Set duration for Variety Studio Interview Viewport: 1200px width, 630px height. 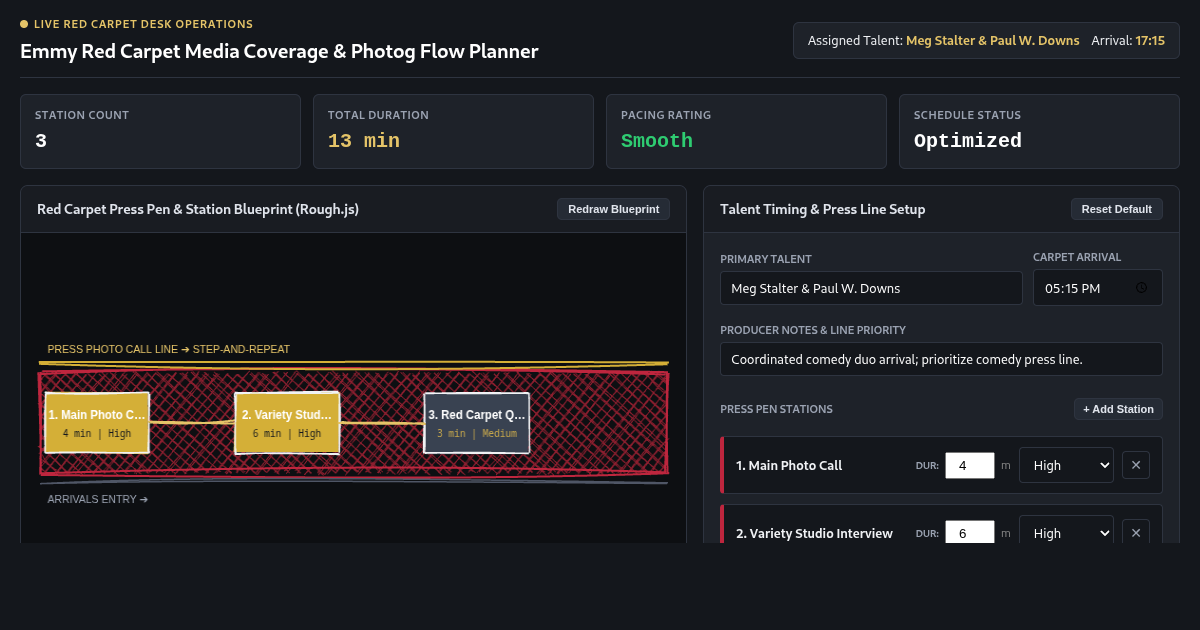(x=970, y=533)
